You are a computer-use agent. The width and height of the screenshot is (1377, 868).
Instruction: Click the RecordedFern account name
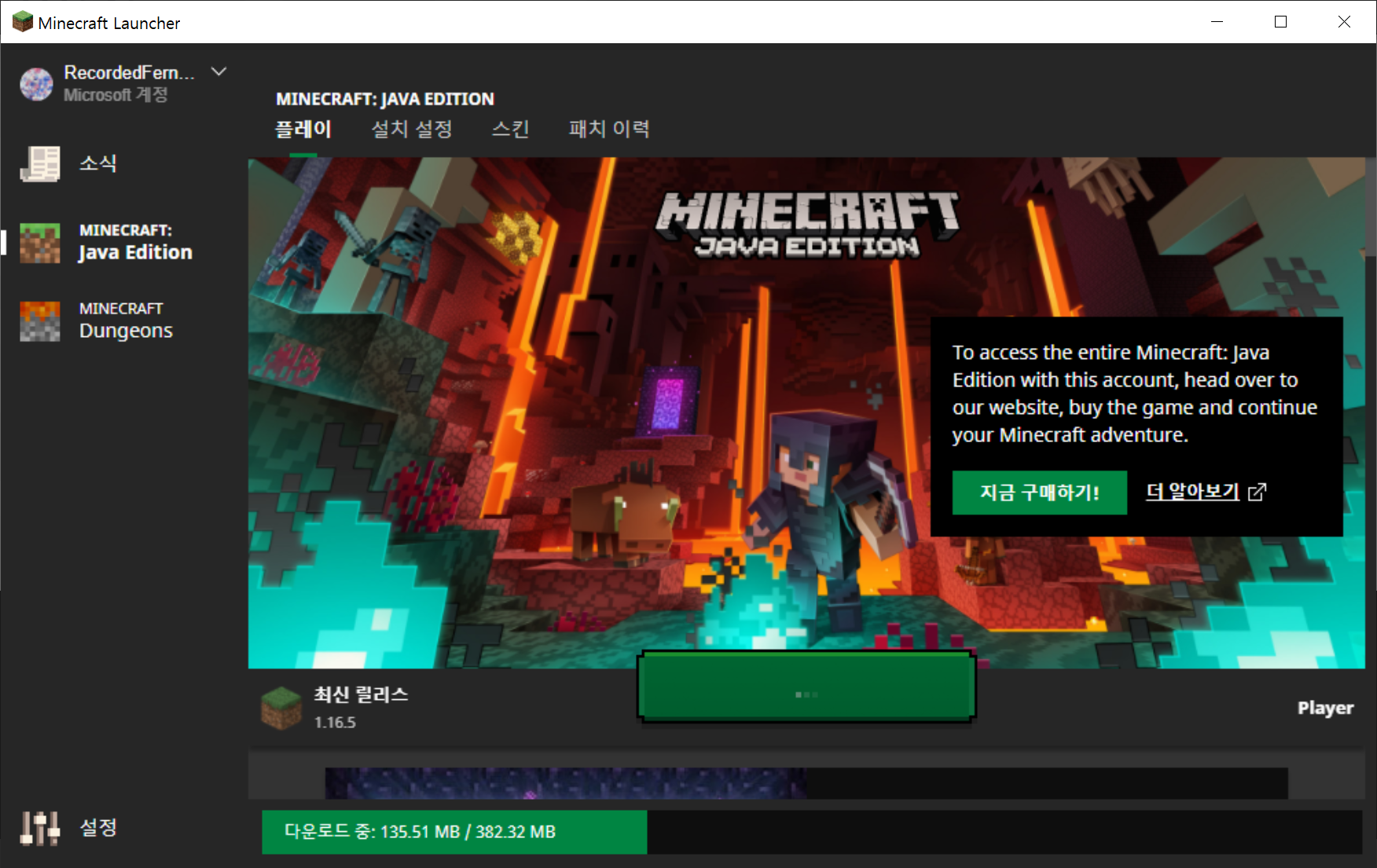[129, 72]
